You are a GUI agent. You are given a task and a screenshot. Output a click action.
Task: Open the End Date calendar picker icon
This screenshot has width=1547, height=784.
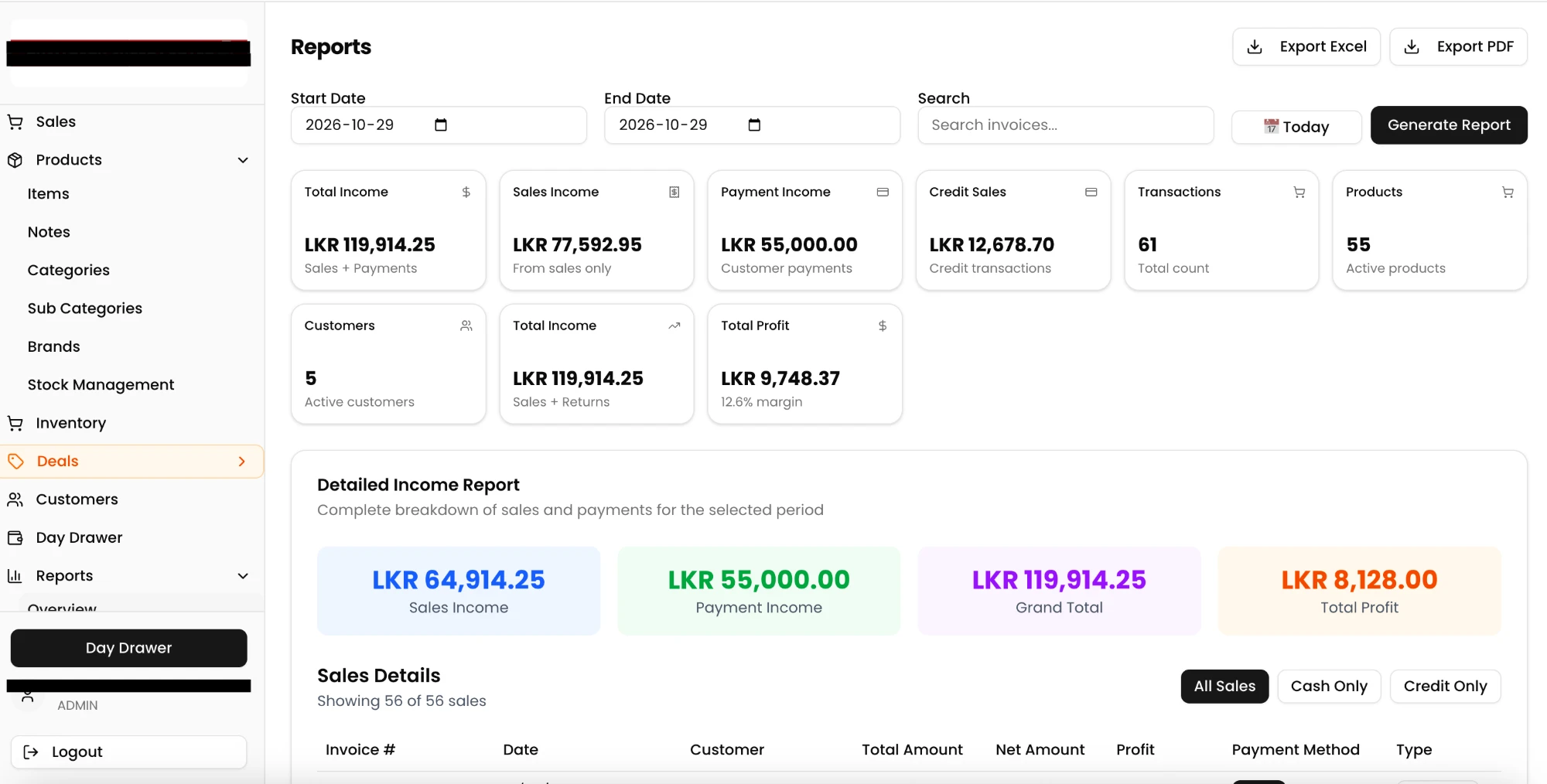point(754,125)
